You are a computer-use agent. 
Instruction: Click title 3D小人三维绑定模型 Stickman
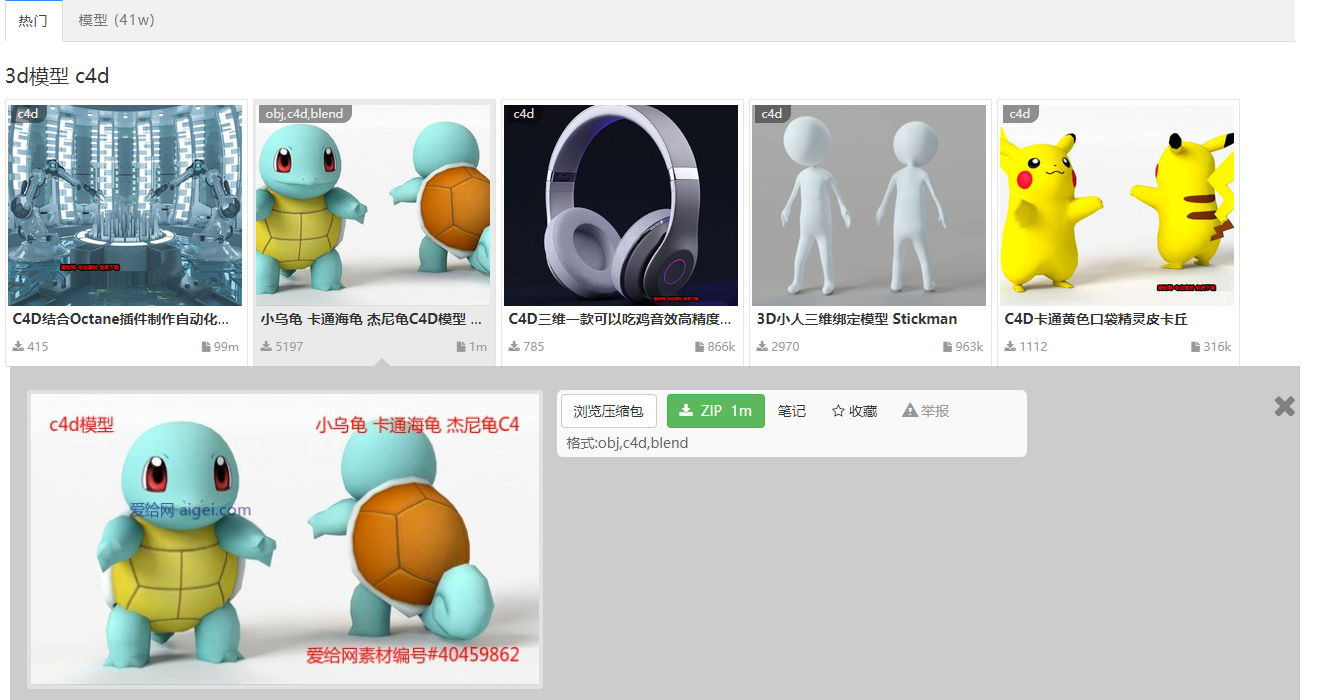tap(857, 319)
